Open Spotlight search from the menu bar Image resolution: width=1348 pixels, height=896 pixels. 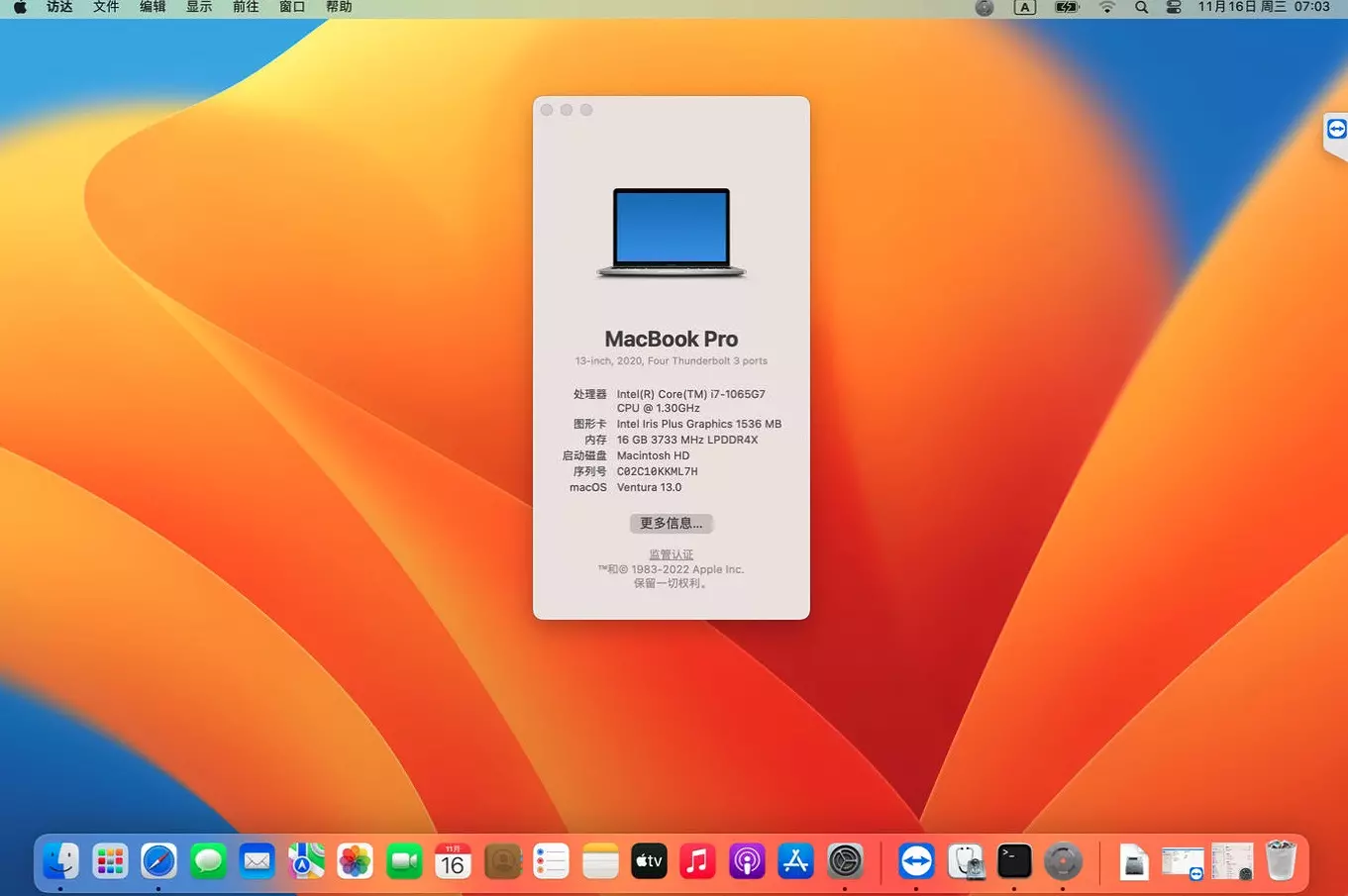tap(1141, 8)
